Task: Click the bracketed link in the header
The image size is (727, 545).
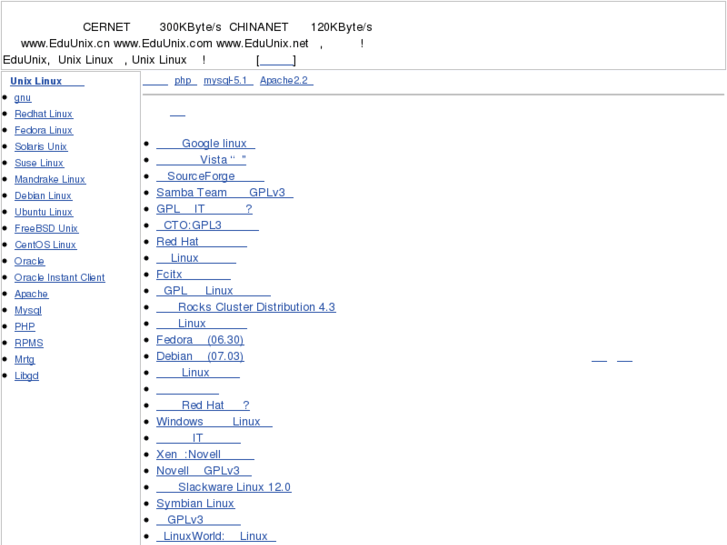Action: [276, 60]
